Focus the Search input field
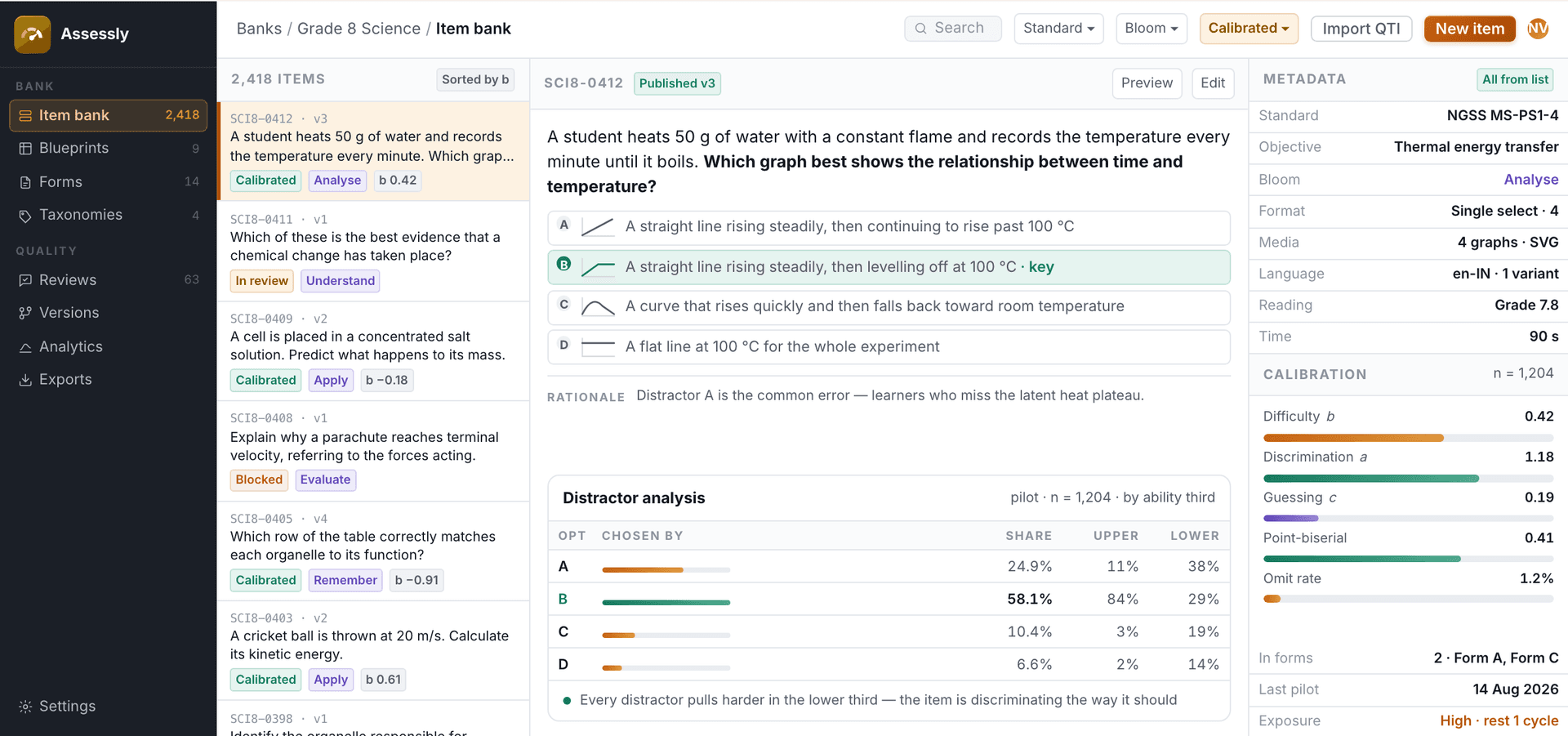The height and width of the screenshot is (736, 1568). (x=953, y=29)
